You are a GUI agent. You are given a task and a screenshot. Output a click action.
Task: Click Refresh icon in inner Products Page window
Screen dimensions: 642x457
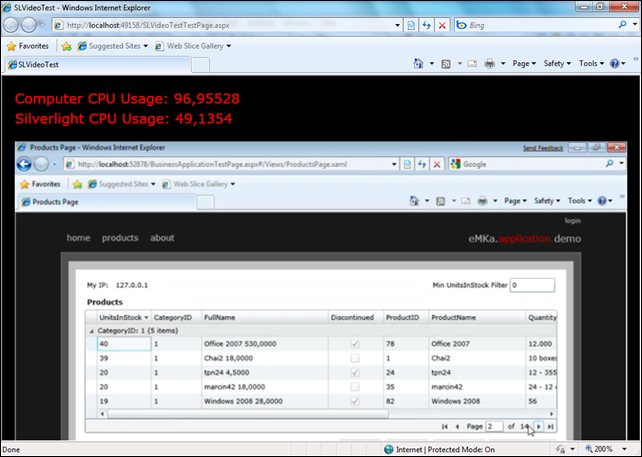click(x=422, y=165)
